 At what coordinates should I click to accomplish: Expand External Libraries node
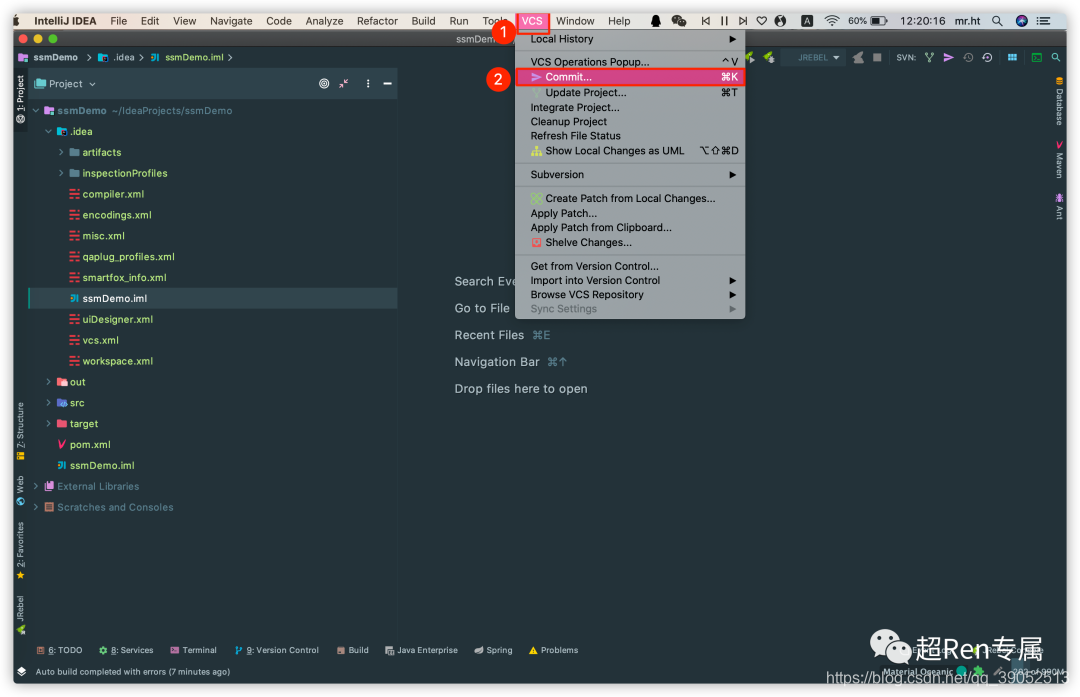point(36,486)
